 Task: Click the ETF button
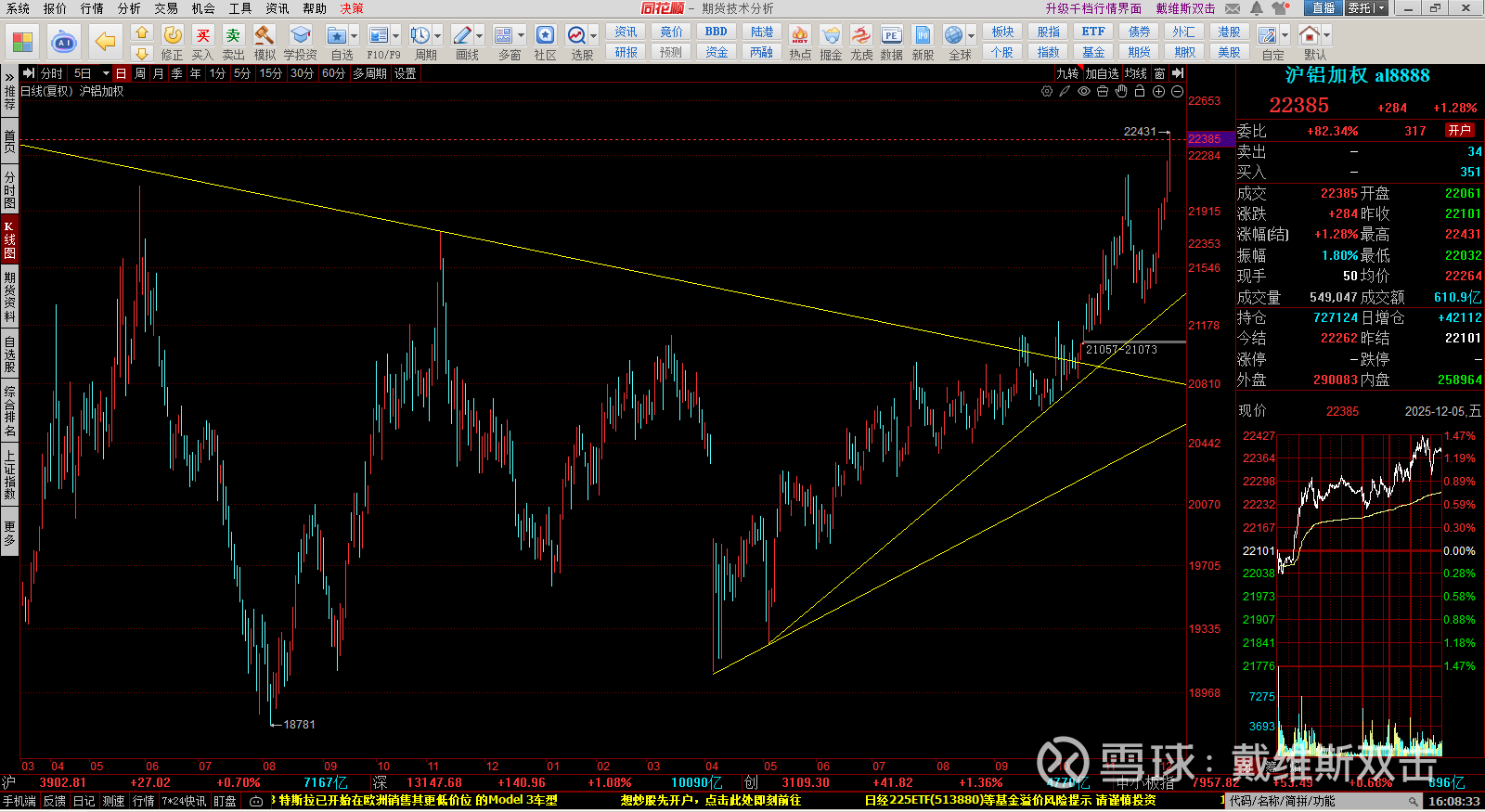pos(1093,32)
